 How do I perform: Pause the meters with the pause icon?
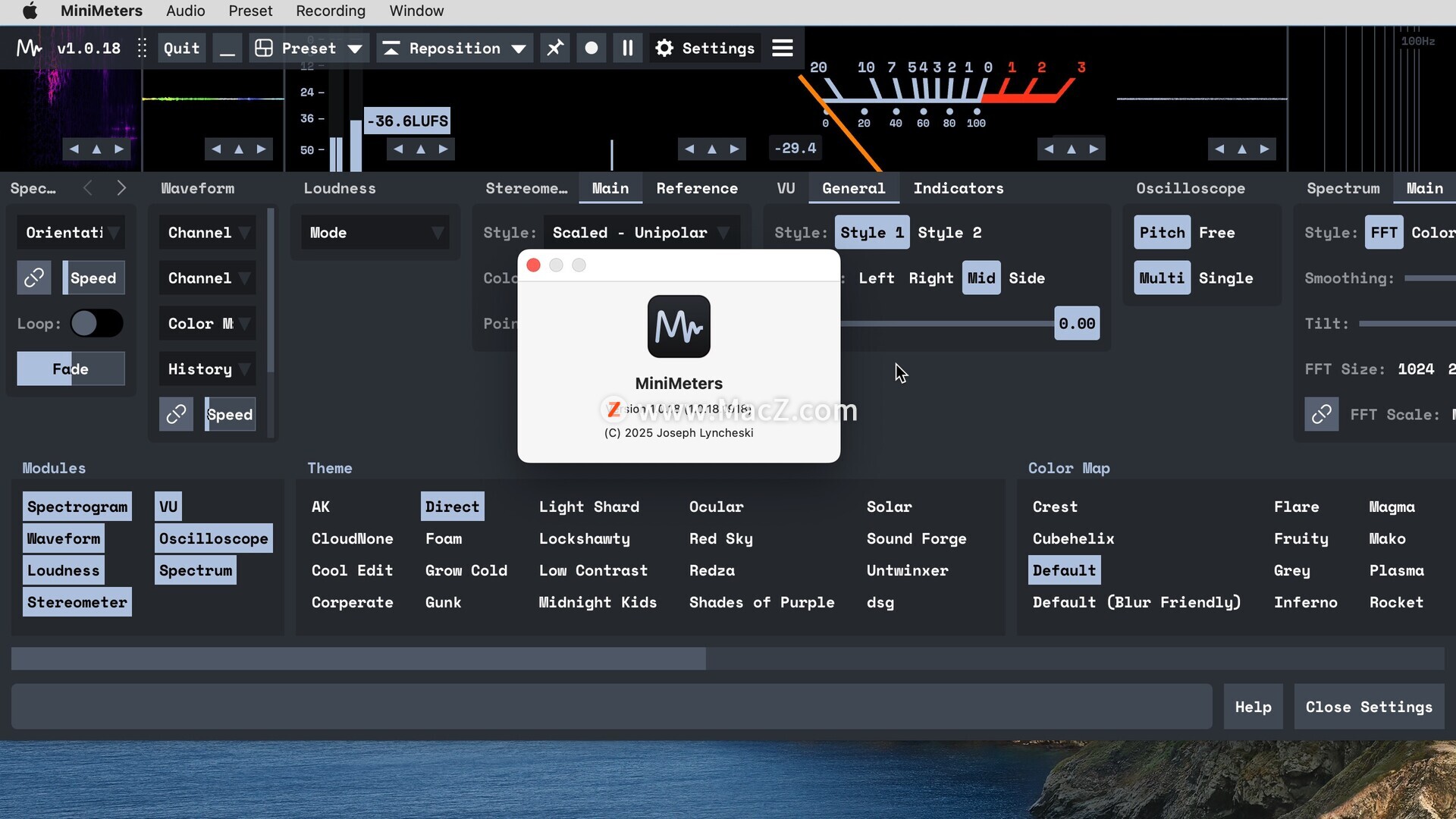point(628,49)
